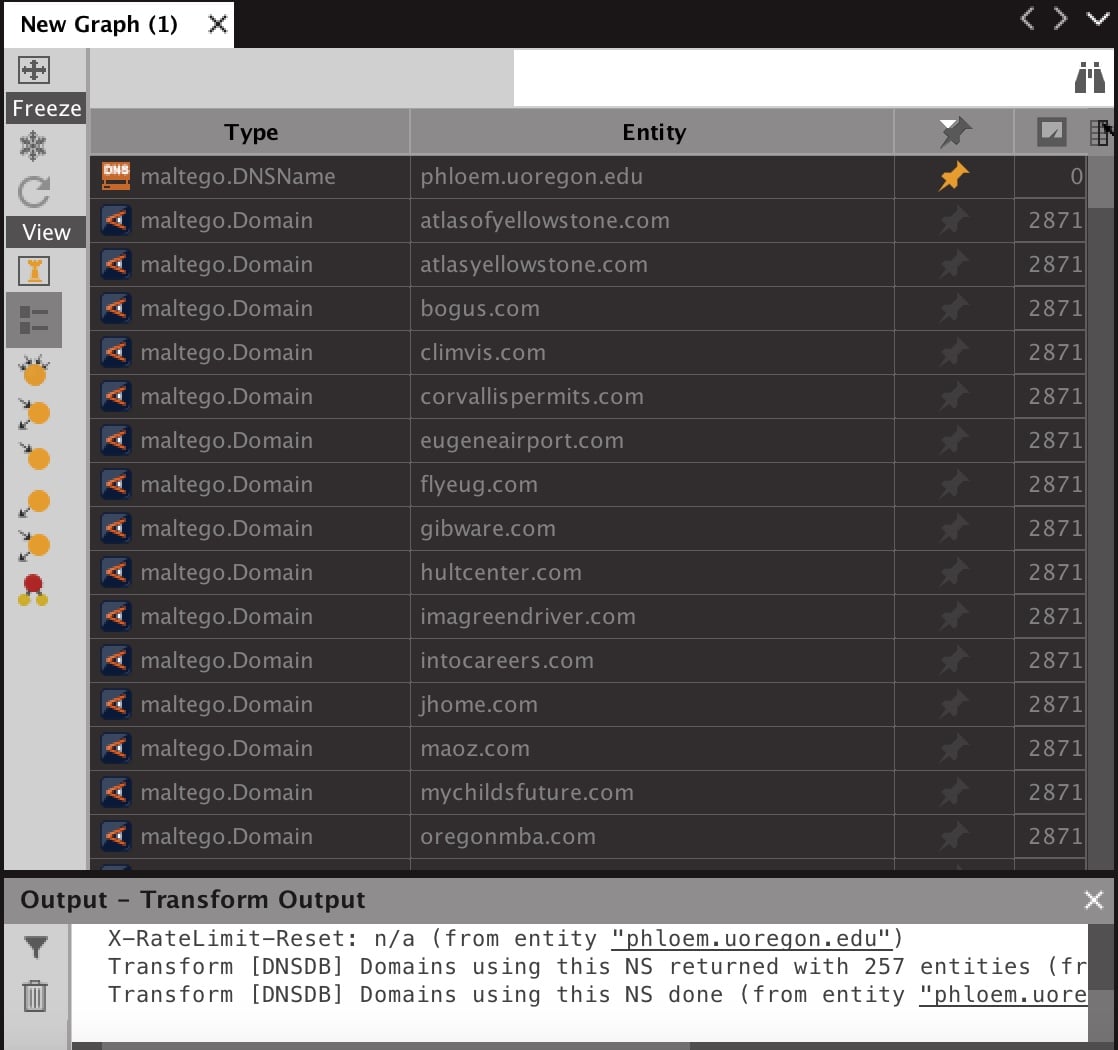Click the red and yellow balls icon
The image size is (1118, 1050).
(x=34, y=590)
